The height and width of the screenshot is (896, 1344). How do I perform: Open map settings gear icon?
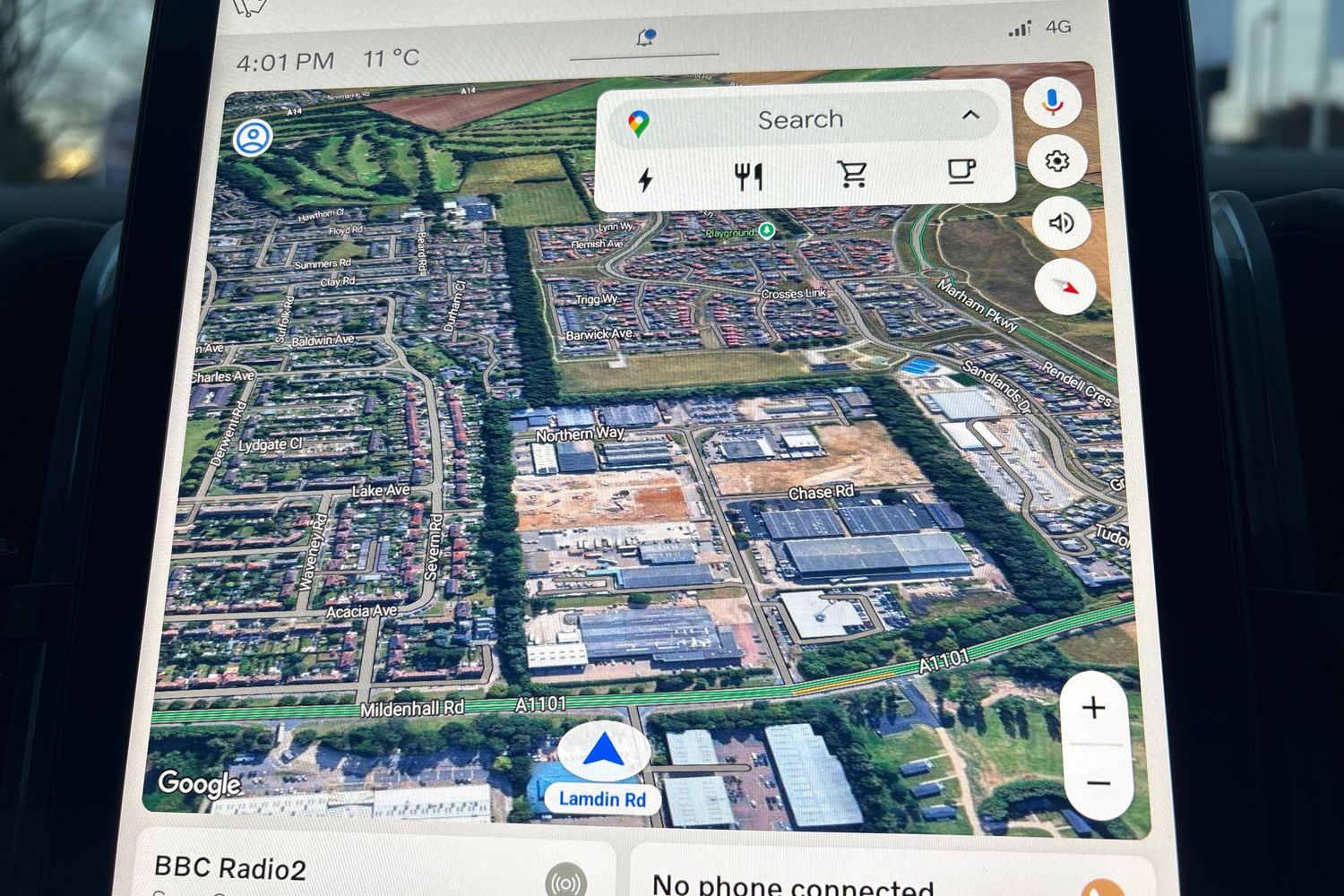pyautogui.click(x=1057, y=161)
